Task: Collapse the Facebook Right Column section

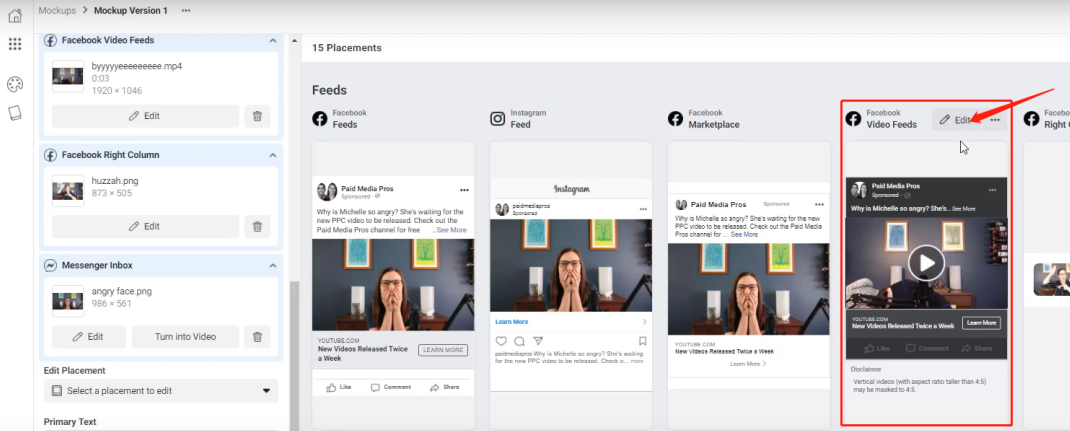Action: 272,155
